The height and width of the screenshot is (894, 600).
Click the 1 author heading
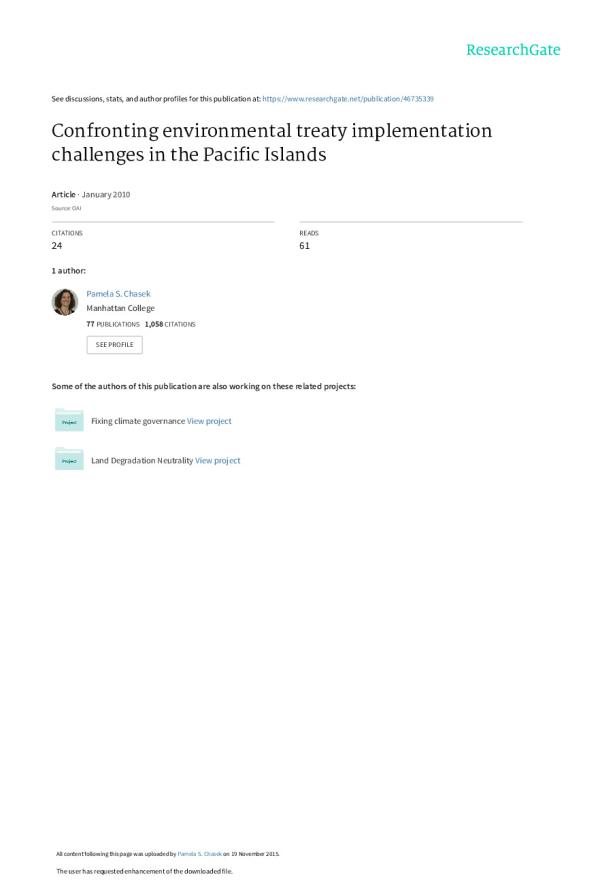pos(68,271)
